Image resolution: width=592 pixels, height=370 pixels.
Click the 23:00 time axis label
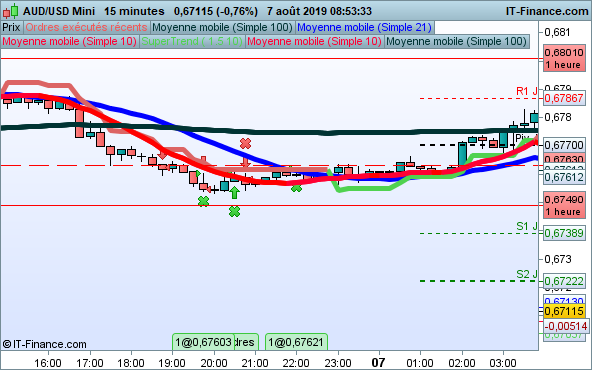tap(338, 363)
